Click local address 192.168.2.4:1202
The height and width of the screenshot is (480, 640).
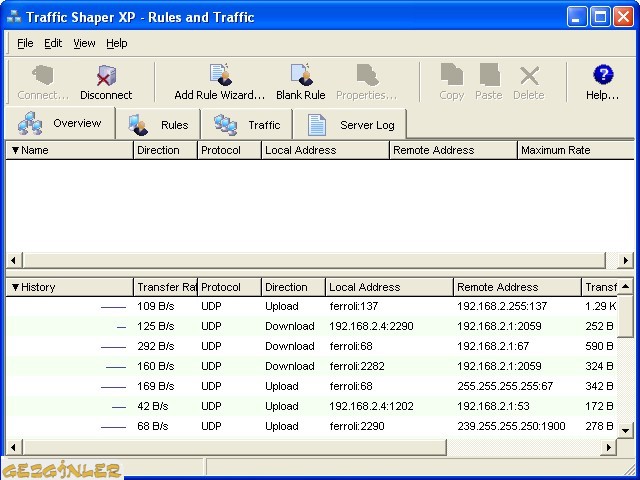(x=371, y=407)
